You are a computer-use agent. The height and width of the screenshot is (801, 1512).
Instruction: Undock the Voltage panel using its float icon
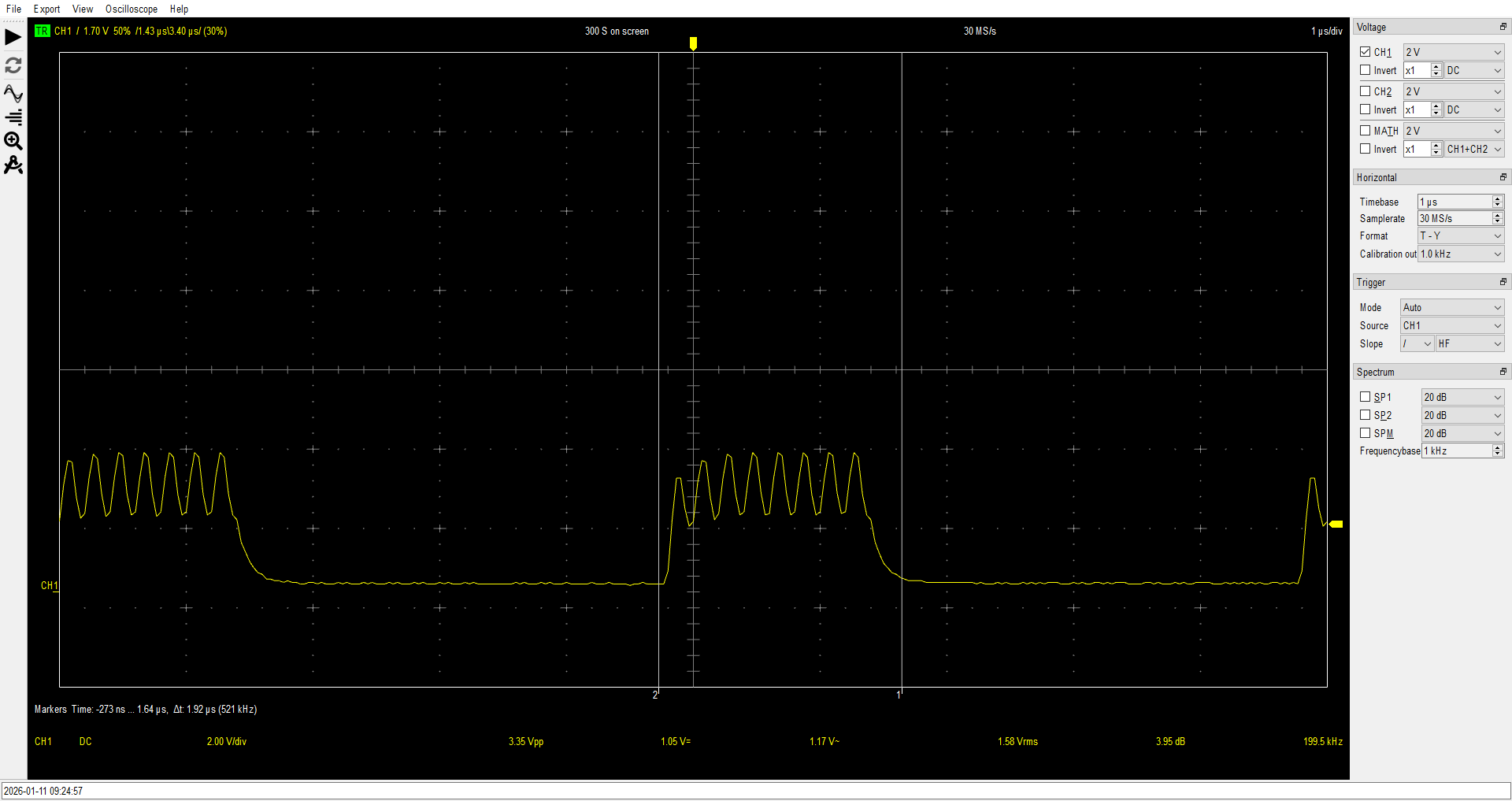(x=1503, y=27)
